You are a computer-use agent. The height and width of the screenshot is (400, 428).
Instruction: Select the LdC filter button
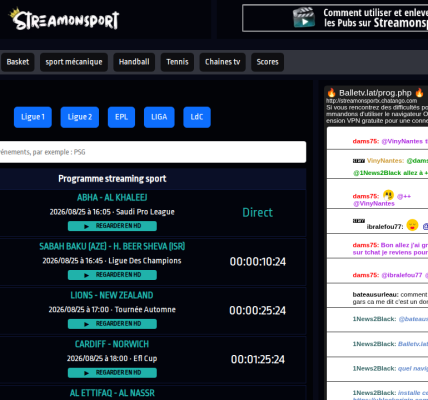coord(197,117)
